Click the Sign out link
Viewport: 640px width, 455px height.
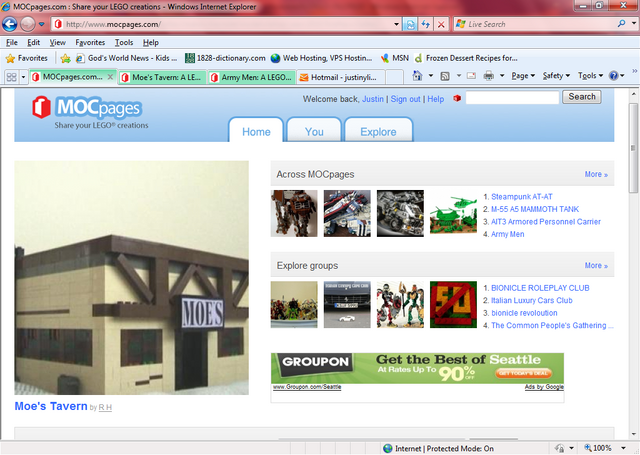(405, 99)
